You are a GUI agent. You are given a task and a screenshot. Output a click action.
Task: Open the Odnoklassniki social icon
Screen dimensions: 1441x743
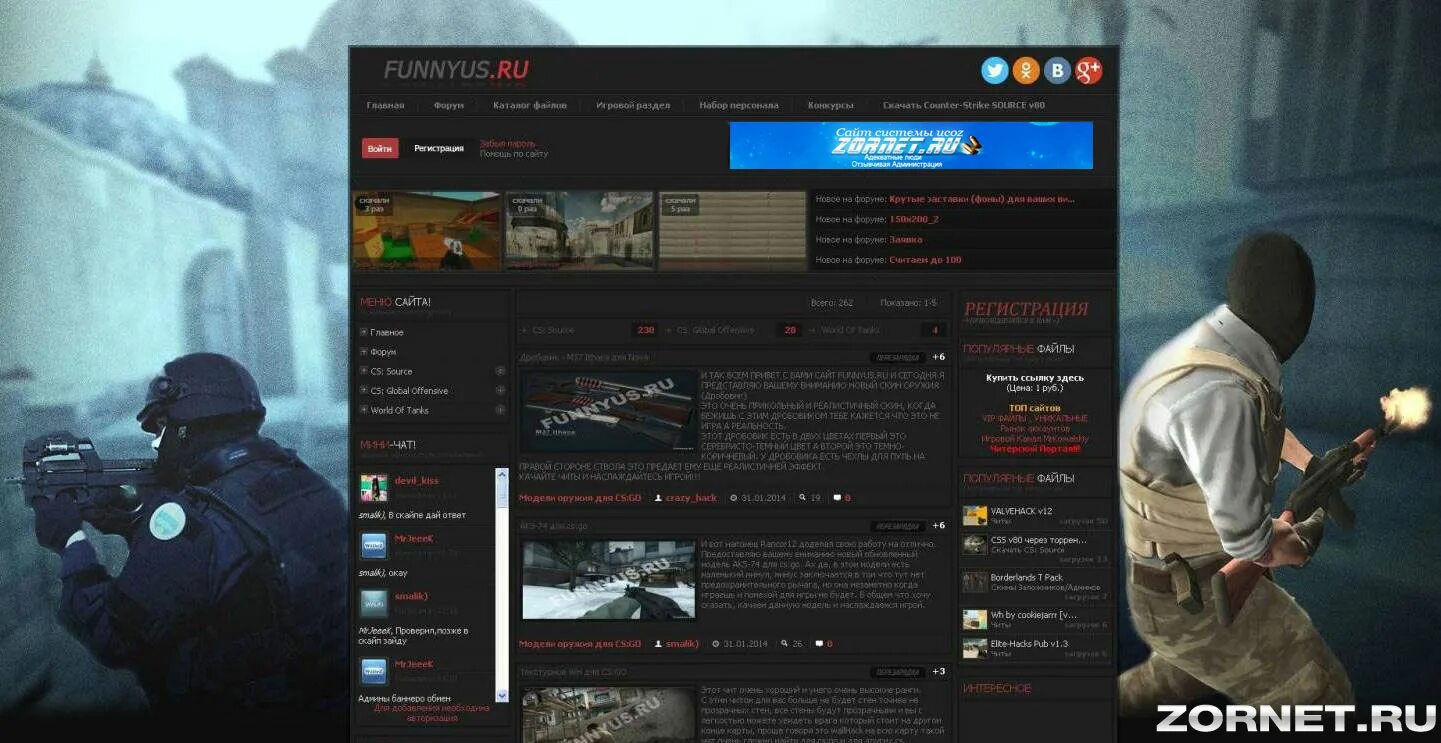click(1026, 70)
